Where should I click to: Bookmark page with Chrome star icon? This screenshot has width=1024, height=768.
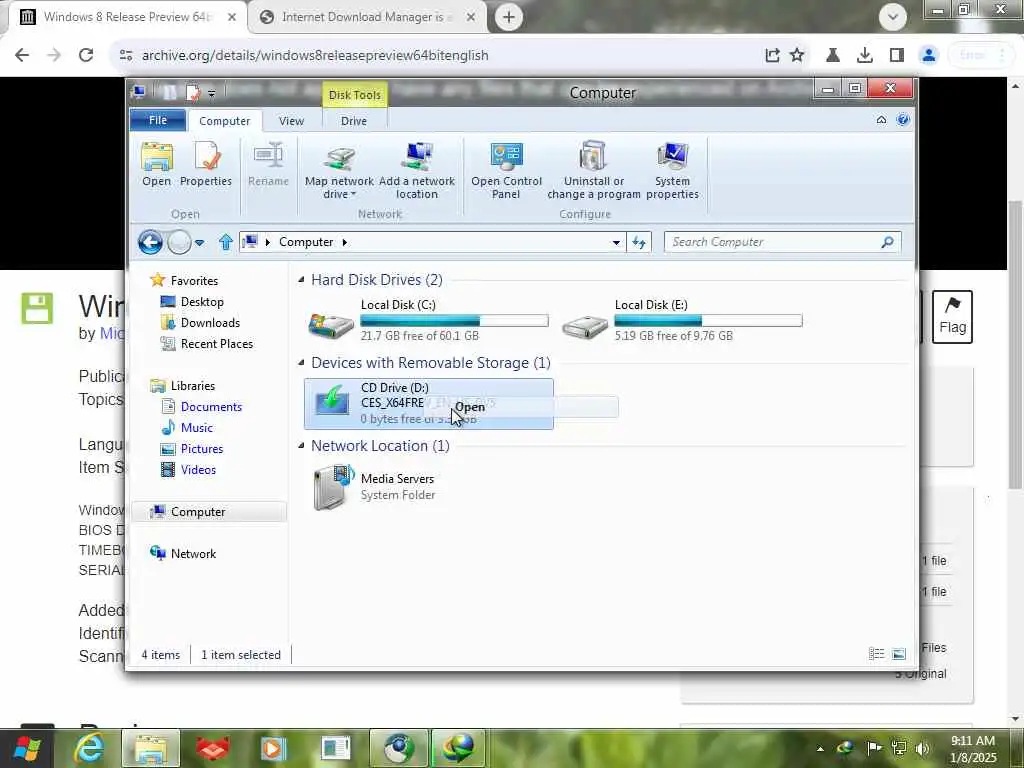click(x=797, y=56)
